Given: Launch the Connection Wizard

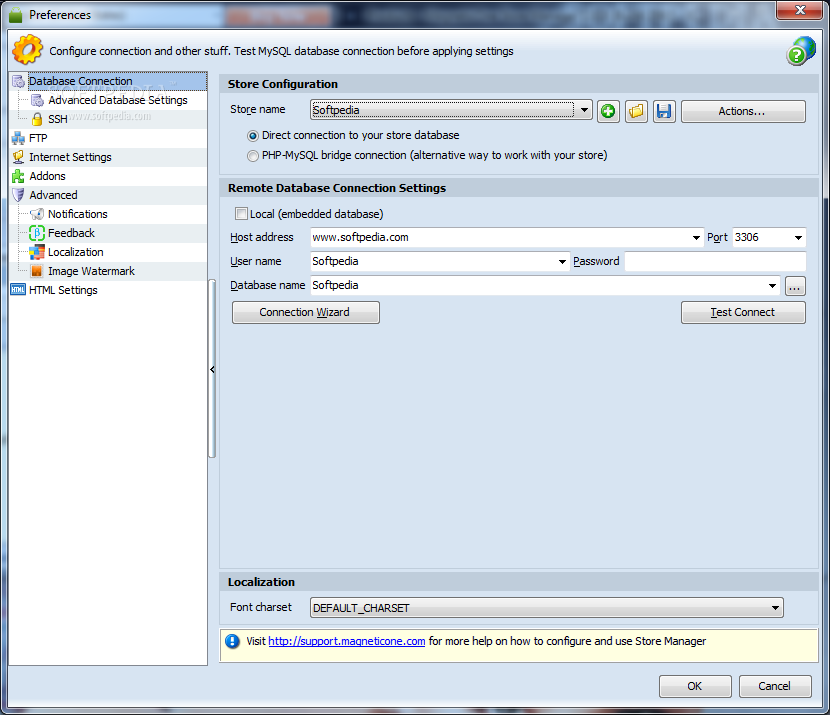Looking at the screenshot, I should pyautogui.click(x=306, y=312).
